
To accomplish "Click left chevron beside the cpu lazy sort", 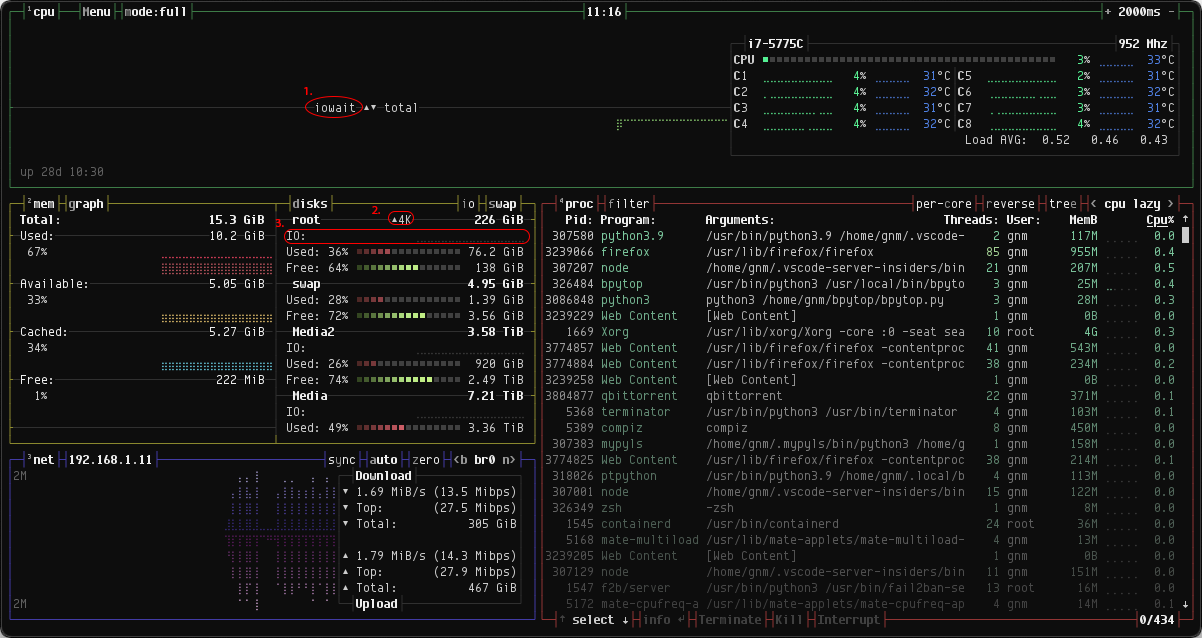I will 1093,203.
